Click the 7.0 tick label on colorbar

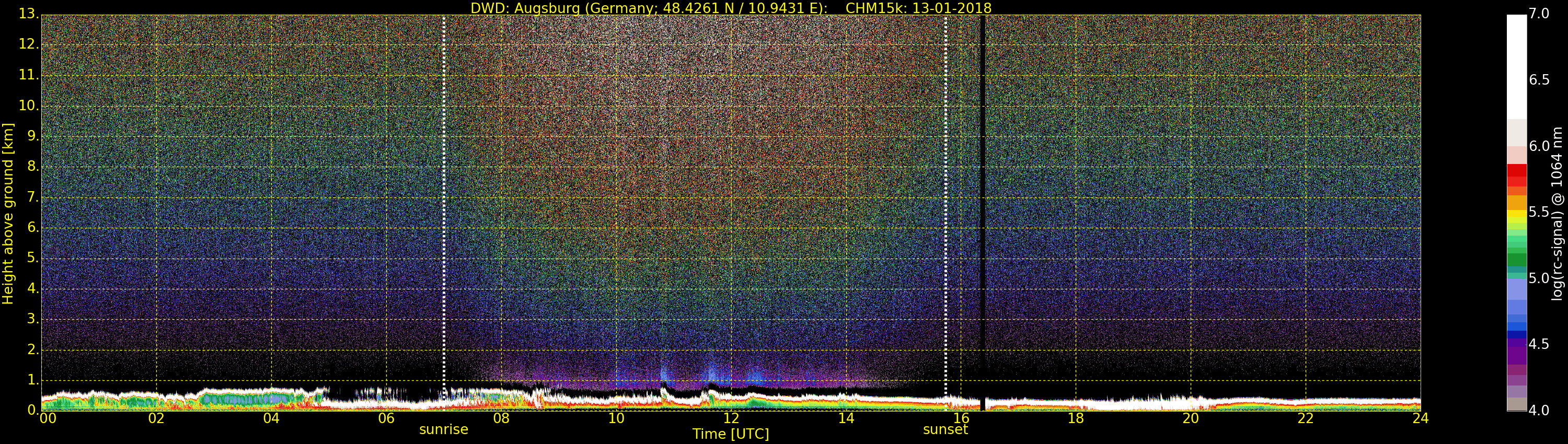pyautogui.click(x=1539, y=14)
